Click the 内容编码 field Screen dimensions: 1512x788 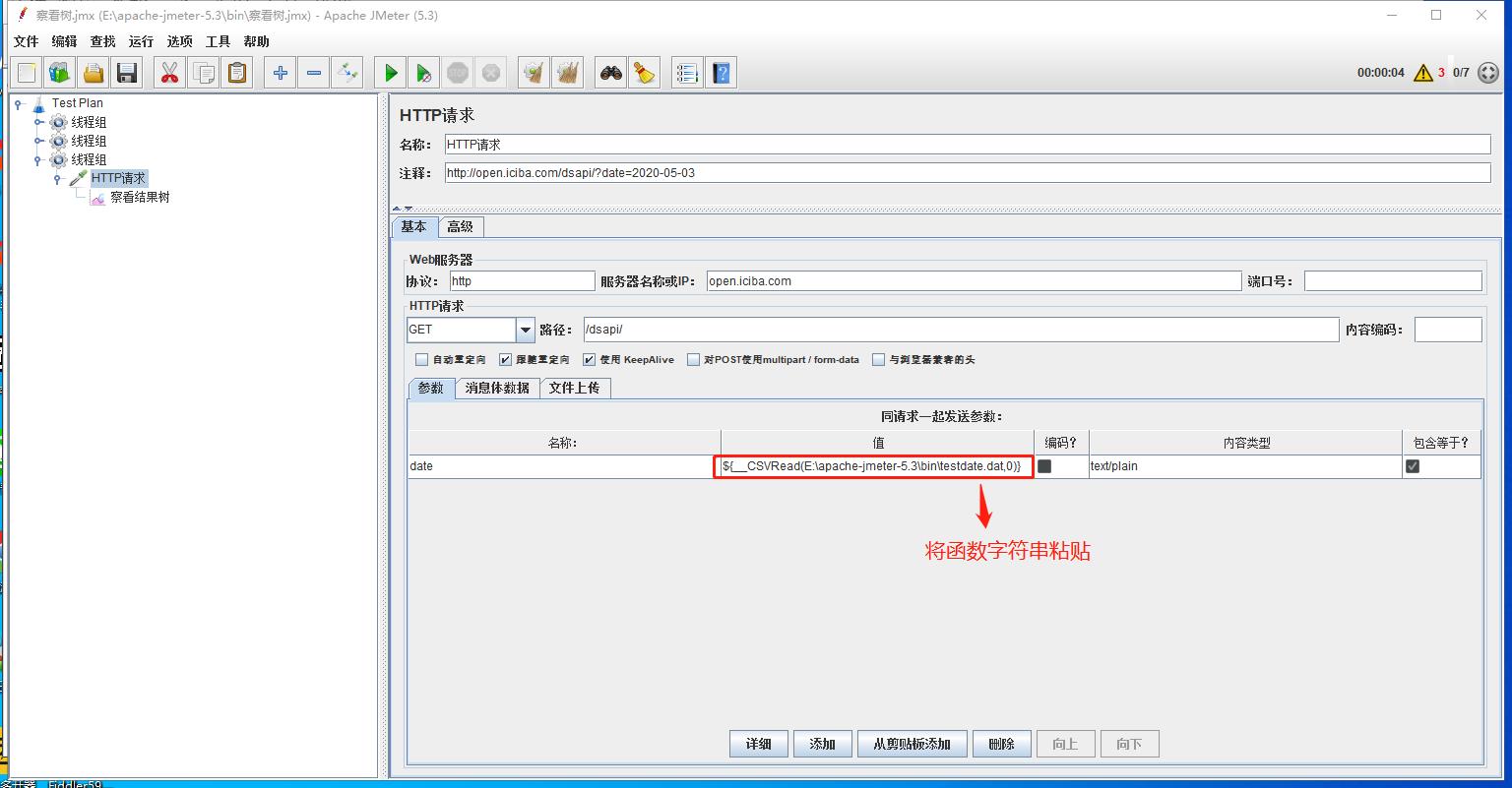point(1448,330)
